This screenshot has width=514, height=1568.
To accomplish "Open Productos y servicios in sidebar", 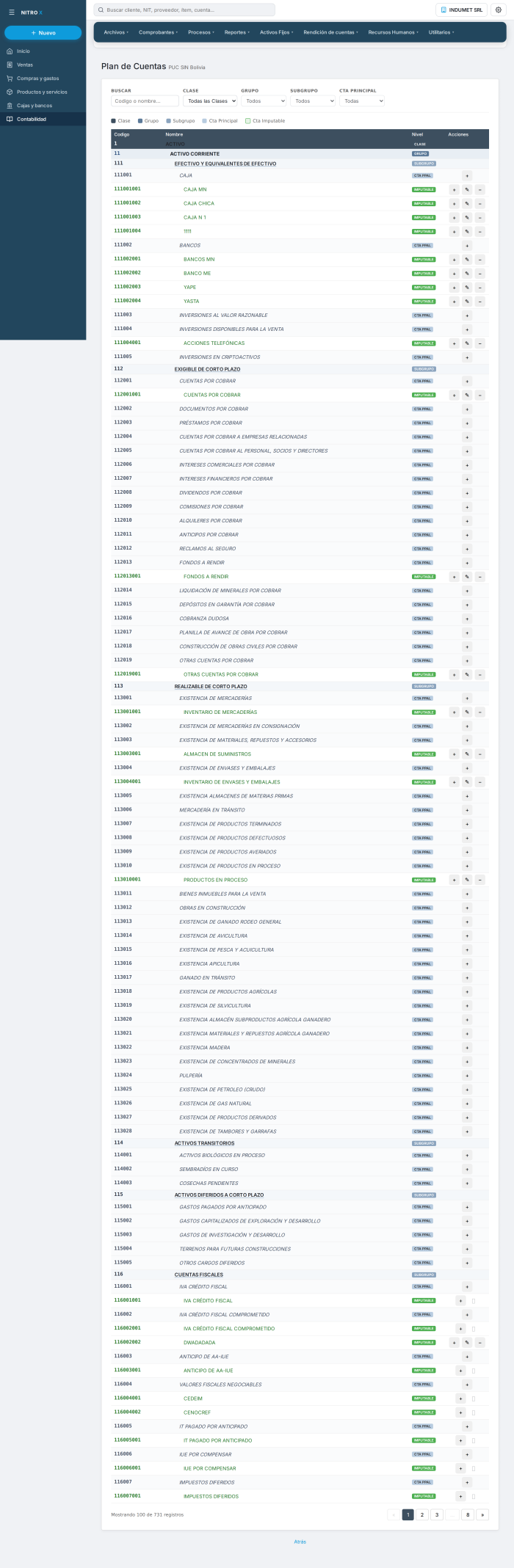I will pyautogui.click(x=42, y=92).
